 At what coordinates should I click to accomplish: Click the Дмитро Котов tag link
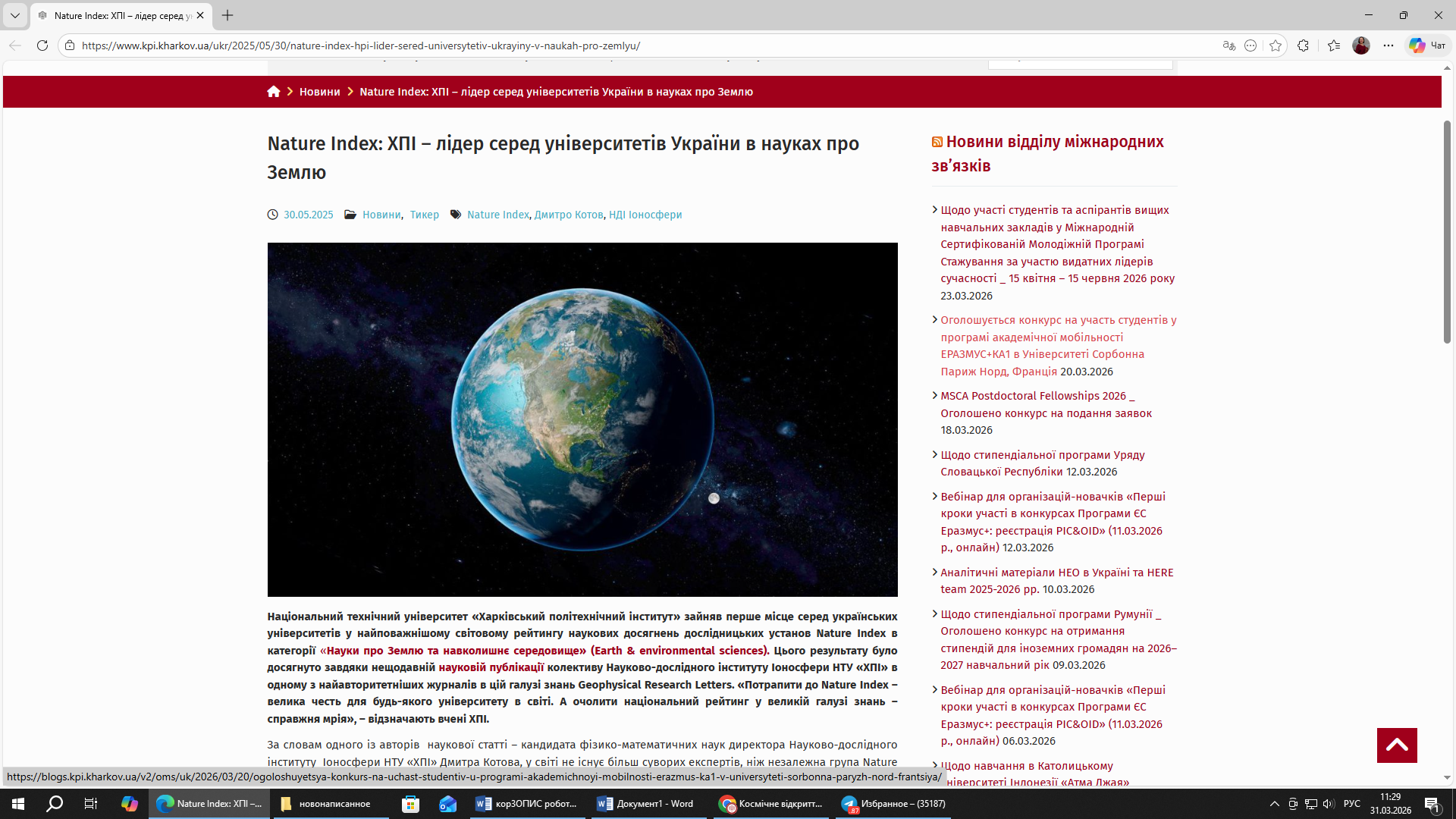tap(569, 215)
